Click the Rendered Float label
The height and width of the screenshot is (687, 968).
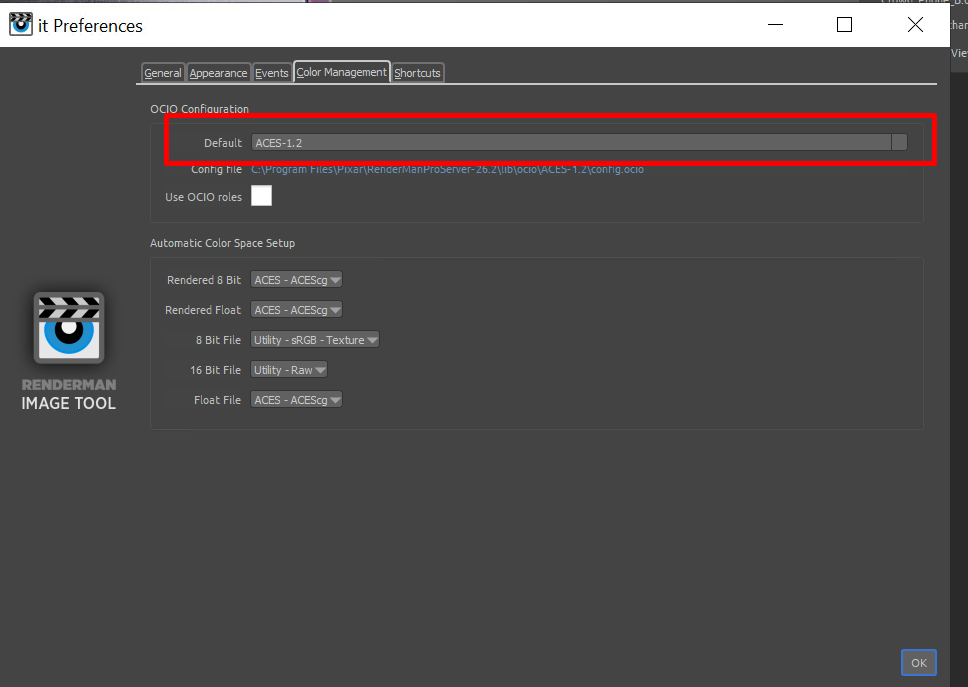202,310
